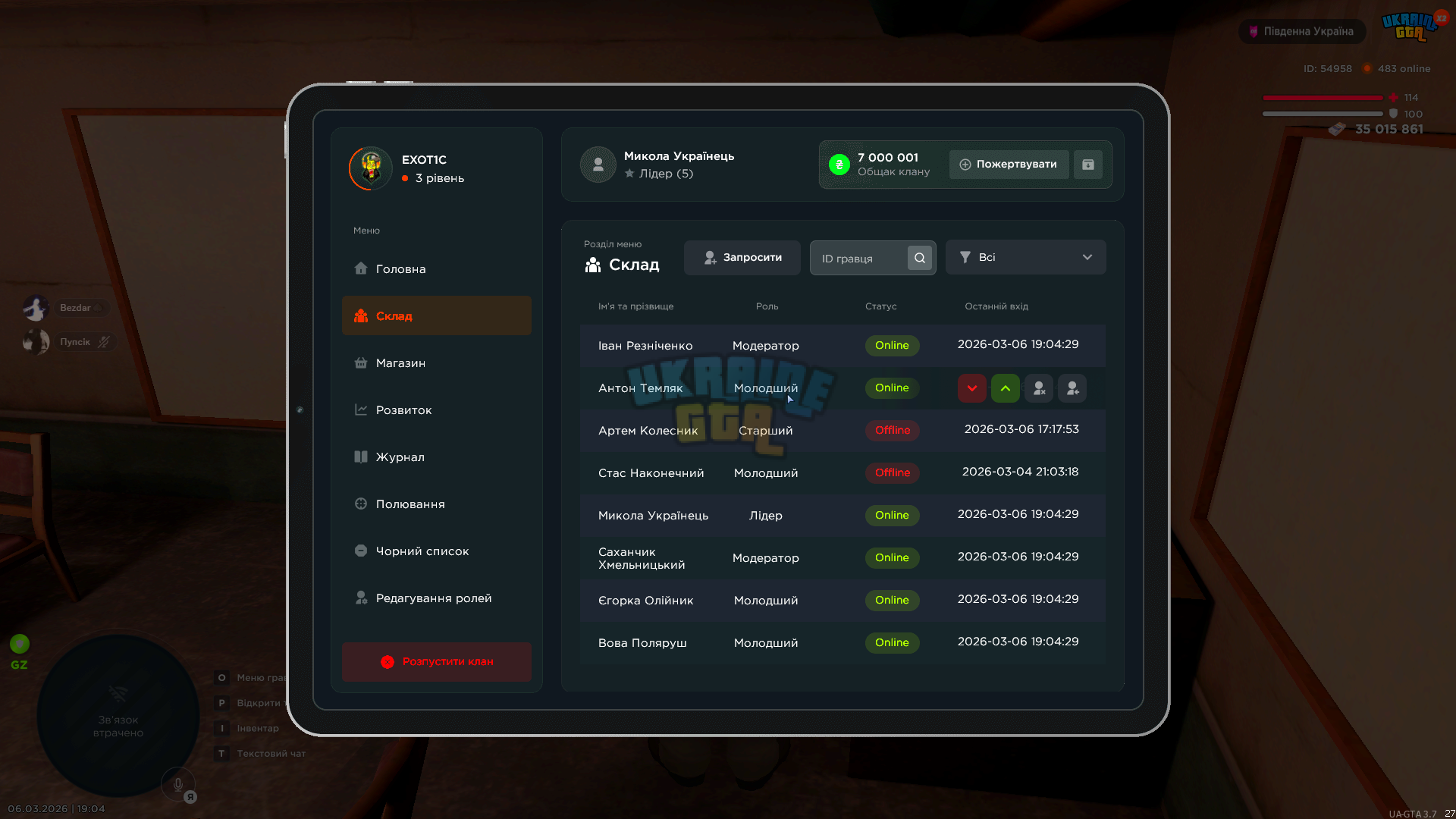The height and width of the screenshot is (819, 1456).
Task: Click the Роль column header
Action: [x=767, y=306]
